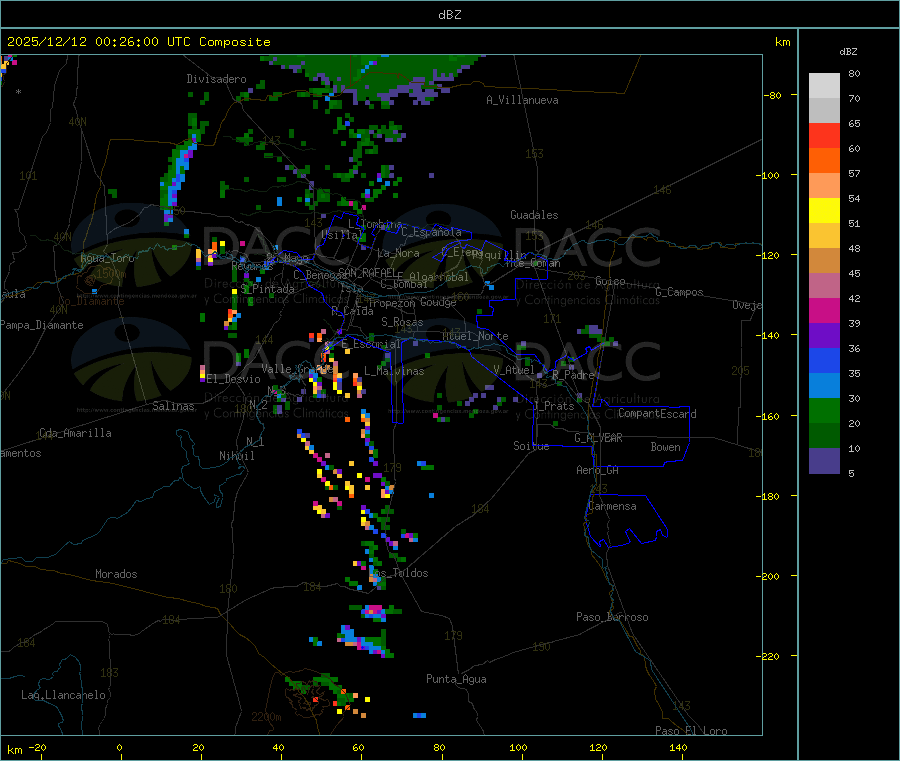
Task: Click the A_Villanueva map label
Action: [522, 100]
